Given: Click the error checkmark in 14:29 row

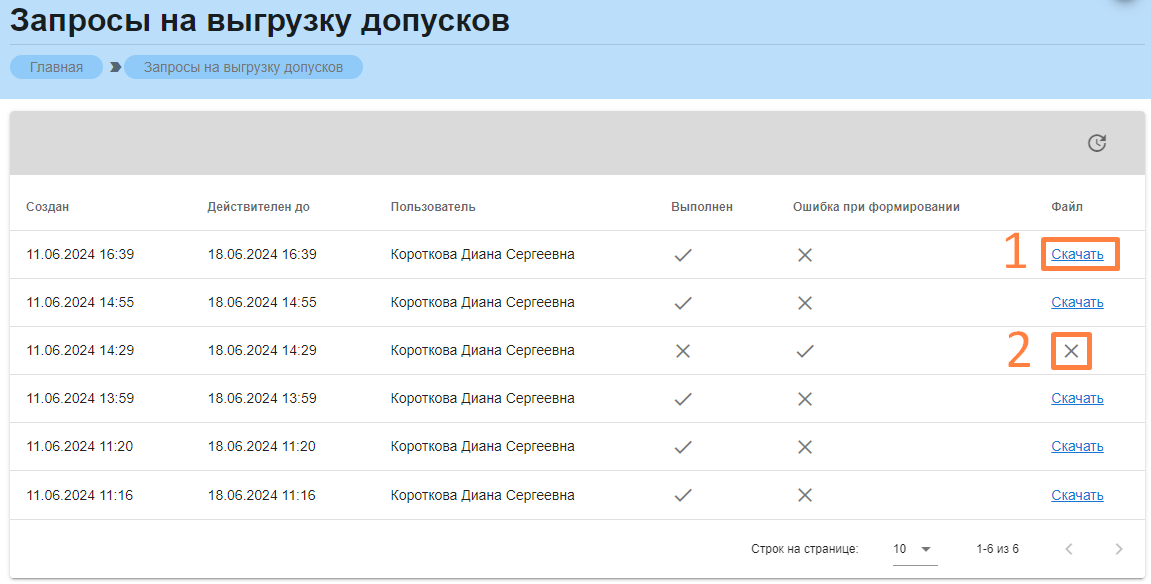Looking at the screenshot, I should 804,351.
